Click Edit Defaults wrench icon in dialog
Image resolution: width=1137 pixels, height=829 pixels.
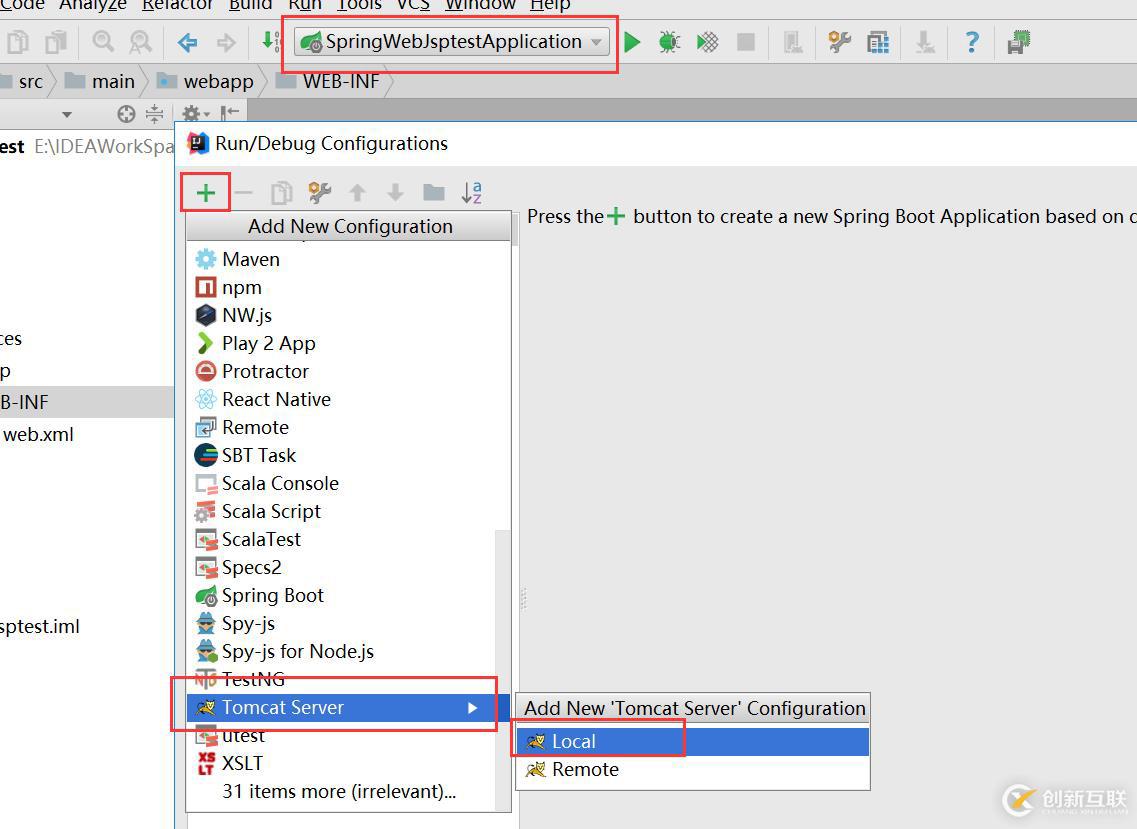pos(319,192)
